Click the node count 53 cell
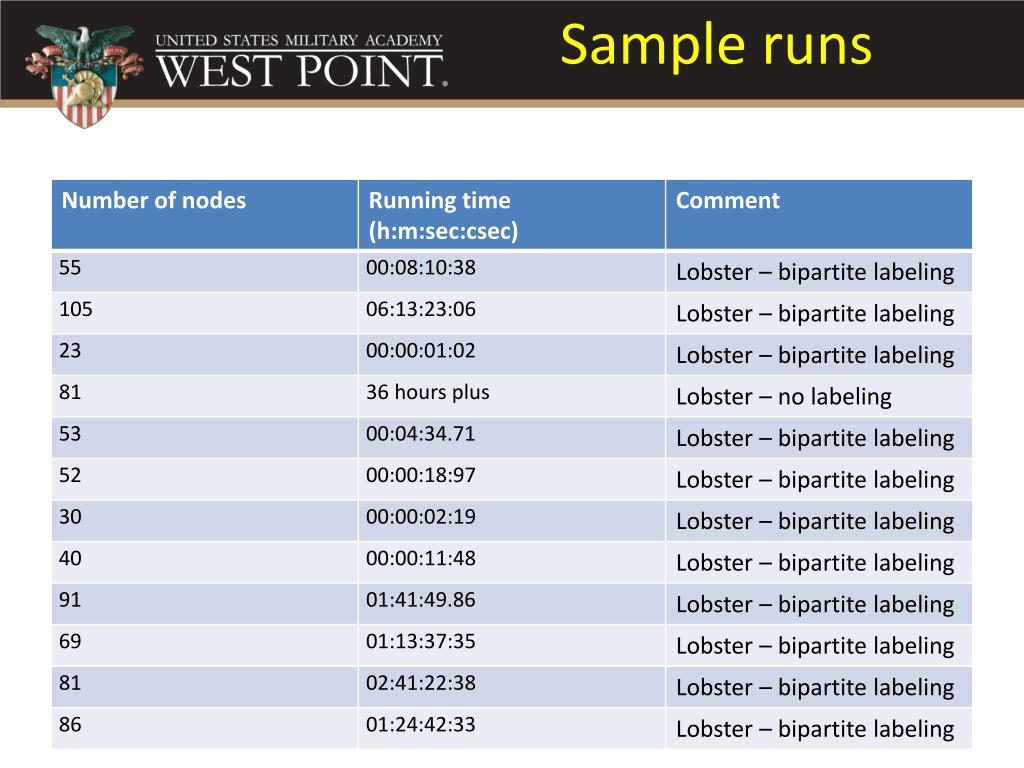 (x=205, y=438)
